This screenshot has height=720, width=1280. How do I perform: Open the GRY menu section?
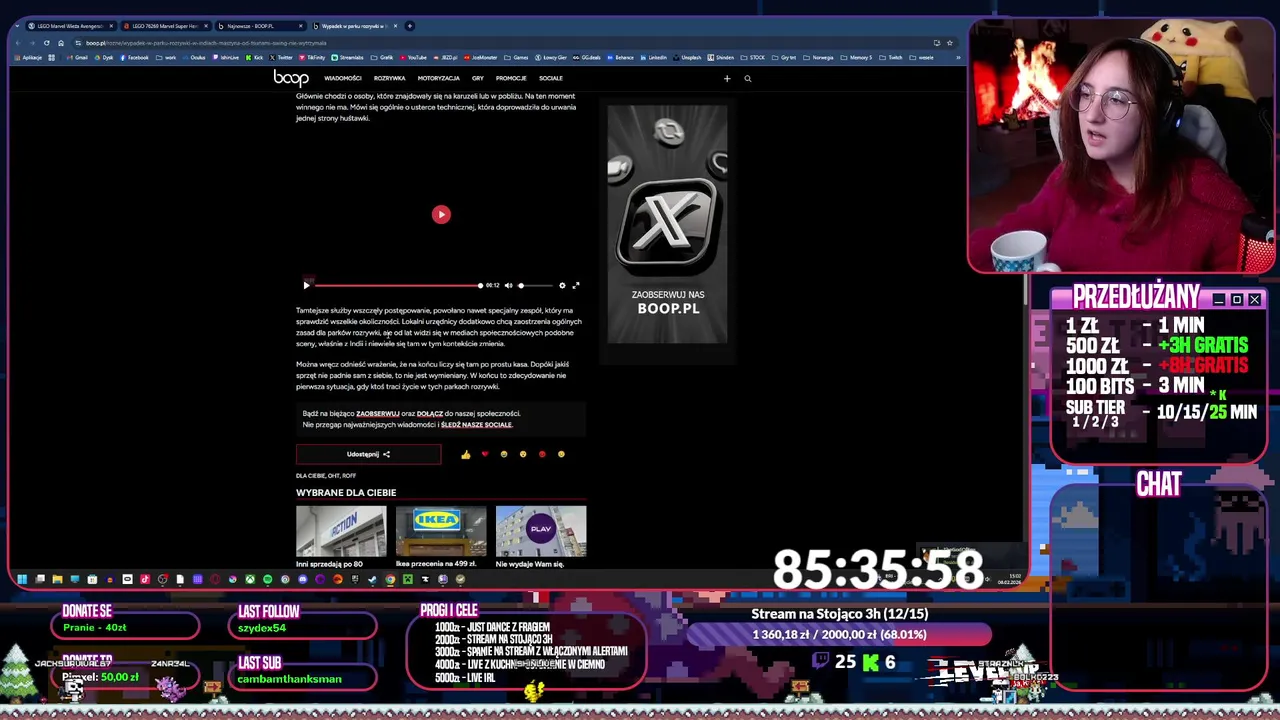(x=478, y=78)
